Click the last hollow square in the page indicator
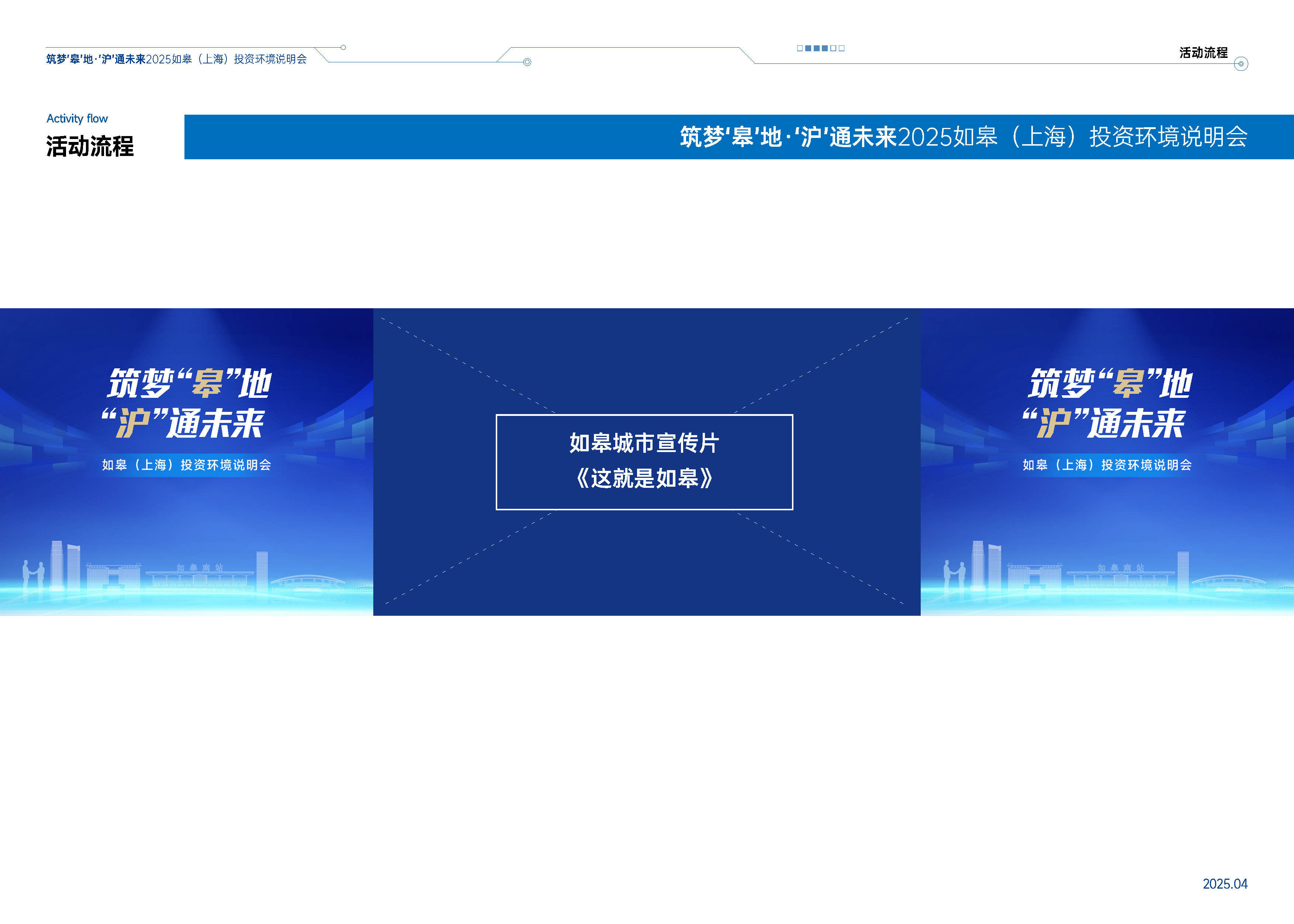This screenshot has height=924, width=1294. tap(842, 48)
